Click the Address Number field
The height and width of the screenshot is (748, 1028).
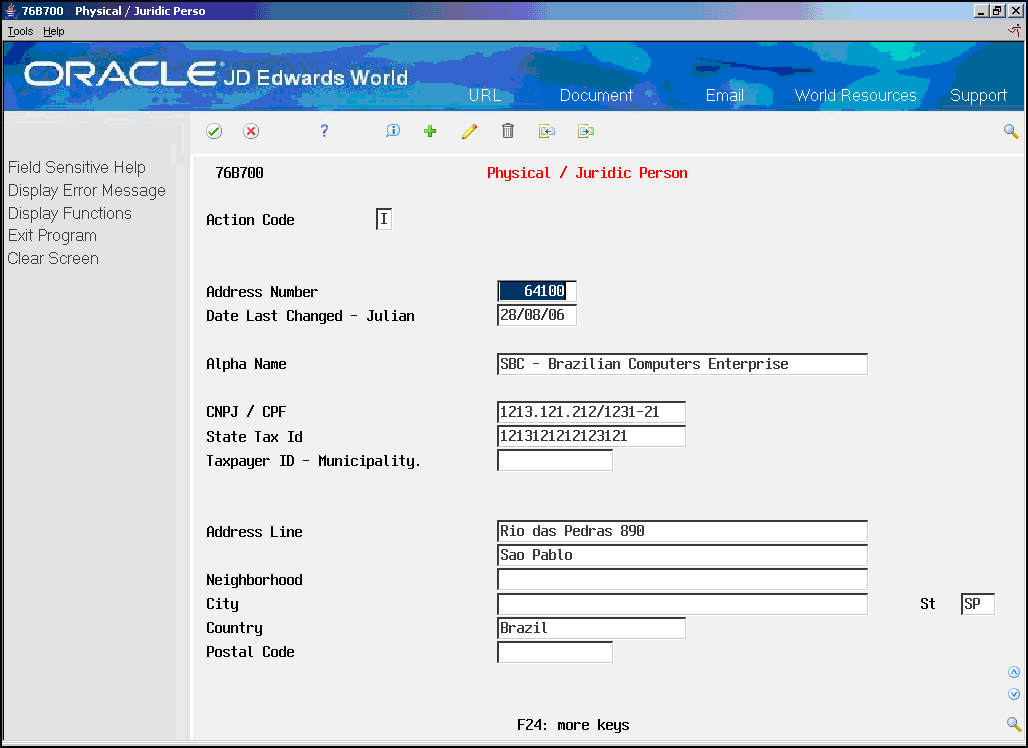point(536,291)
